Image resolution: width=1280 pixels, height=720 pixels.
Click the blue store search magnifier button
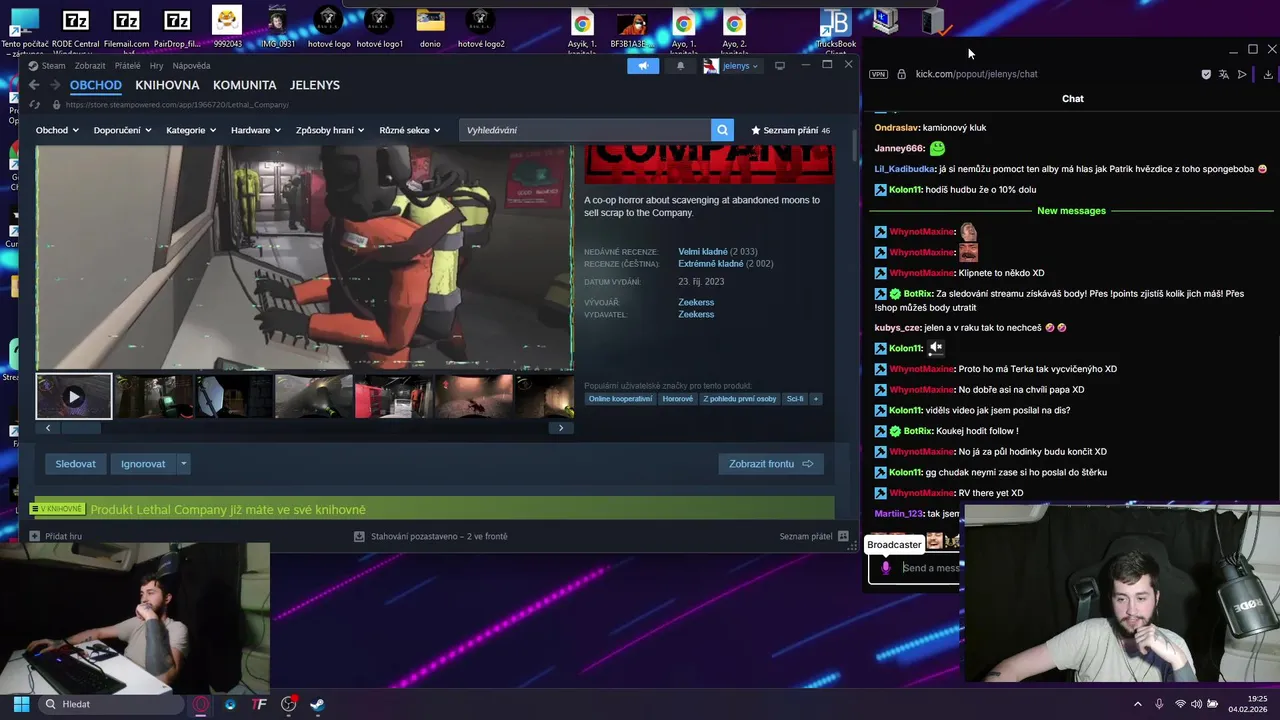[x=722, y=130]
